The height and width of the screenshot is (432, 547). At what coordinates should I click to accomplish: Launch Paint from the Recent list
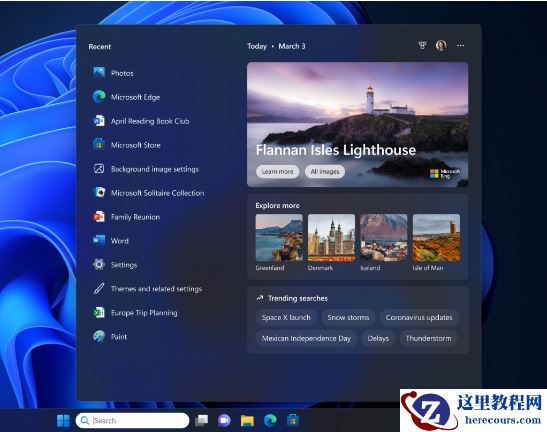pos(110,336)
